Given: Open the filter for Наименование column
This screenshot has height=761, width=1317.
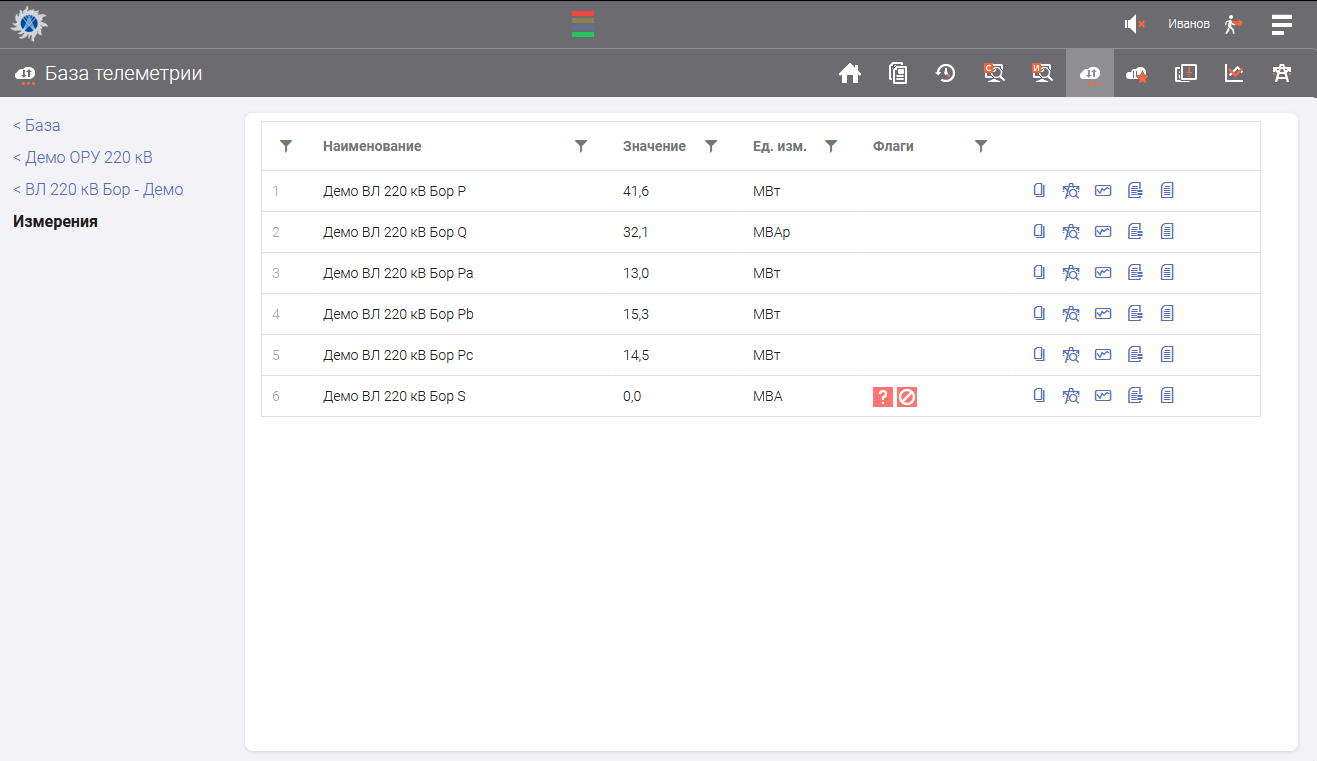Looking at the screenshot, I should (581, 146).
